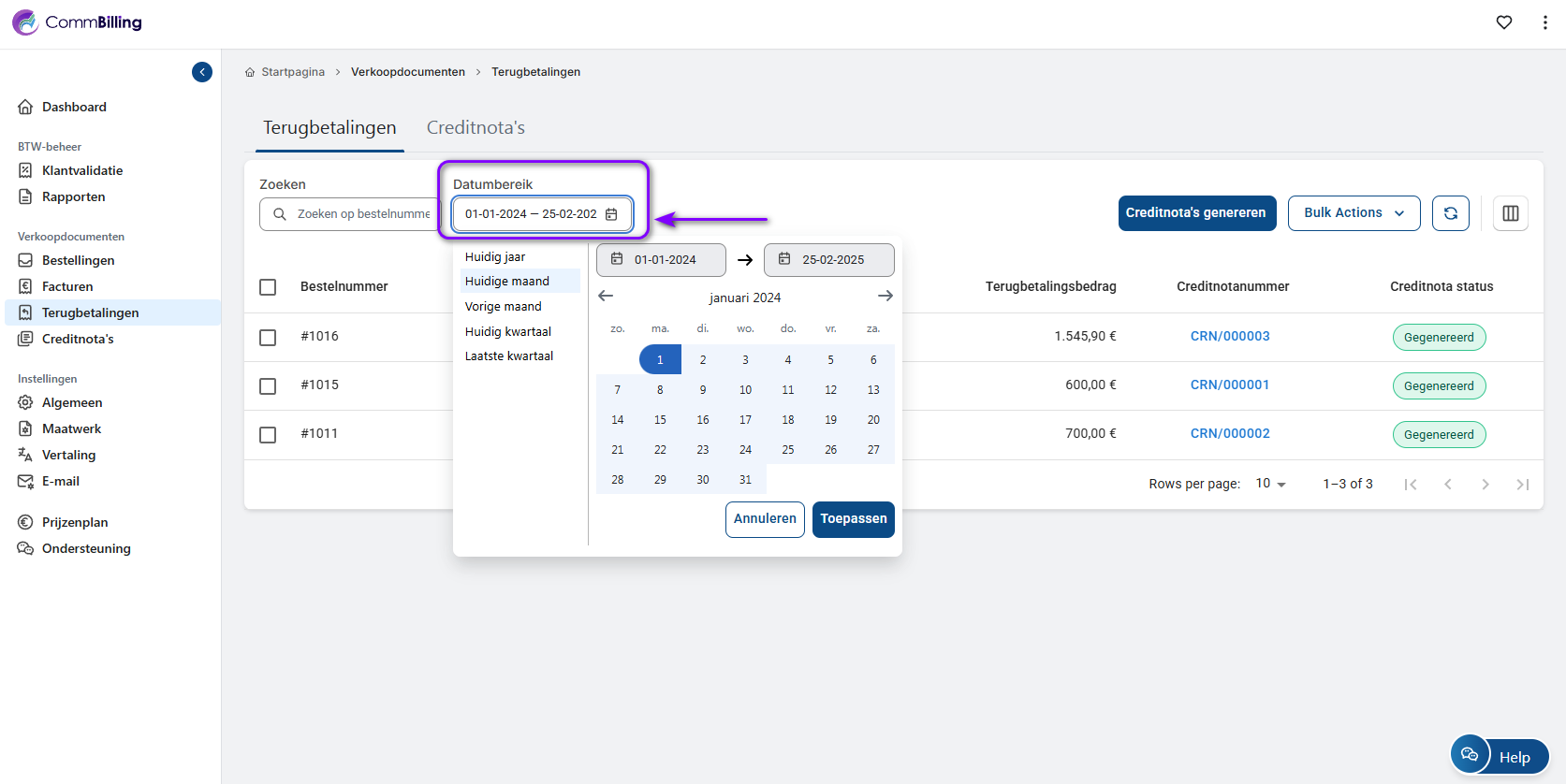Expand the Bulk Actions dropdown

[1354, 213]
